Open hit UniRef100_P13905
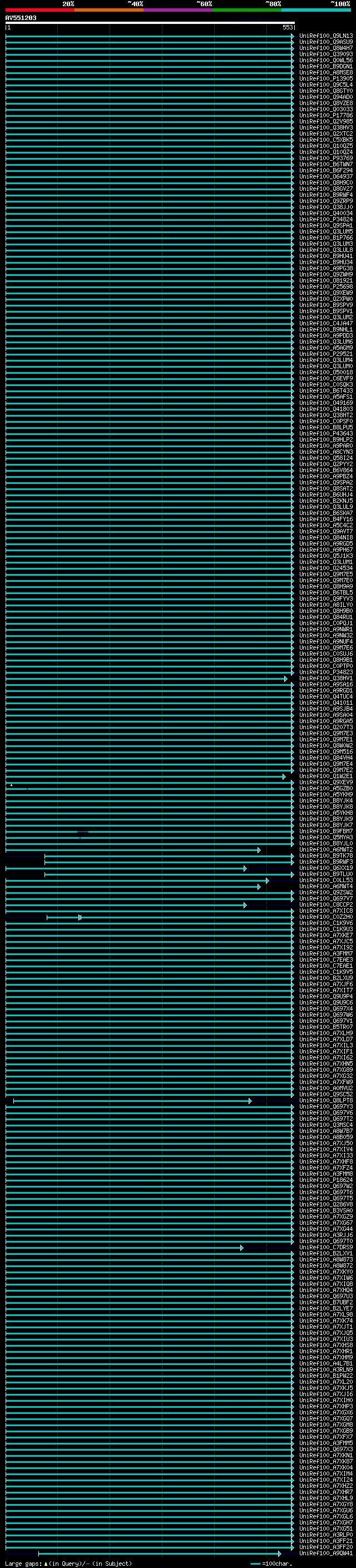This screenshot has height=1568, width=356. (x=326, y=78)
